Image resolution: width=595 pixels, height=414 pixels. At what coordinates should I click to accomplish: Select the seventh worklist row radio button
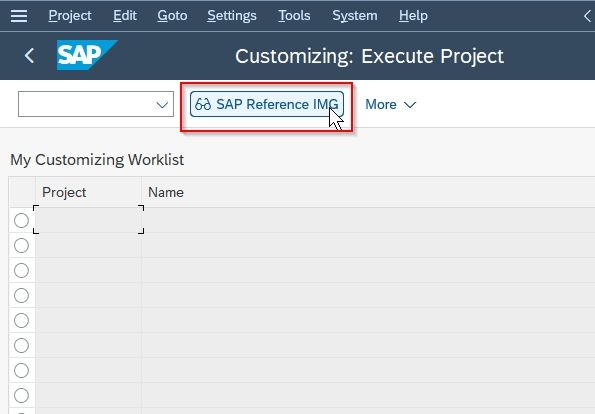tap(21, 371)
